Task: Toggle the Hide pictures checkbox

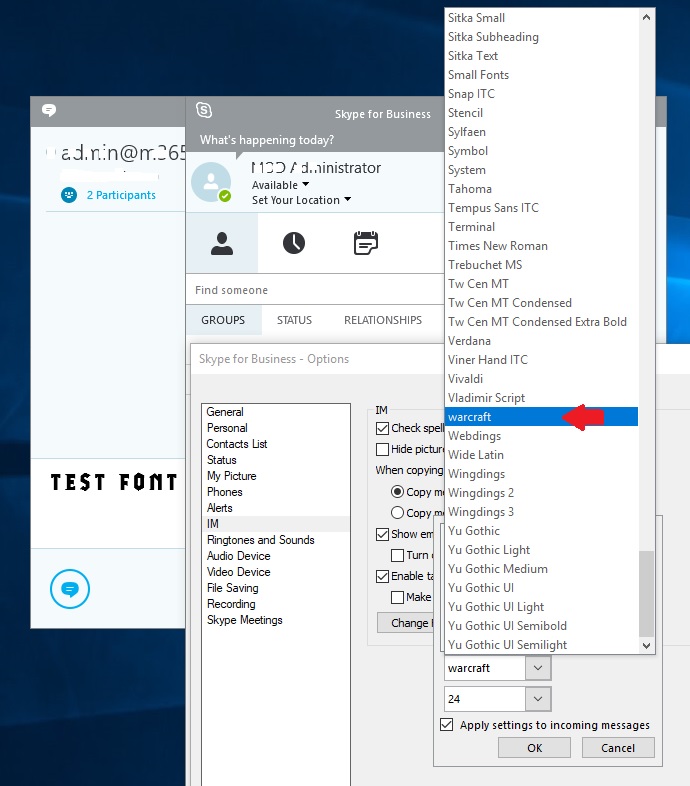Action: (382, 449)
